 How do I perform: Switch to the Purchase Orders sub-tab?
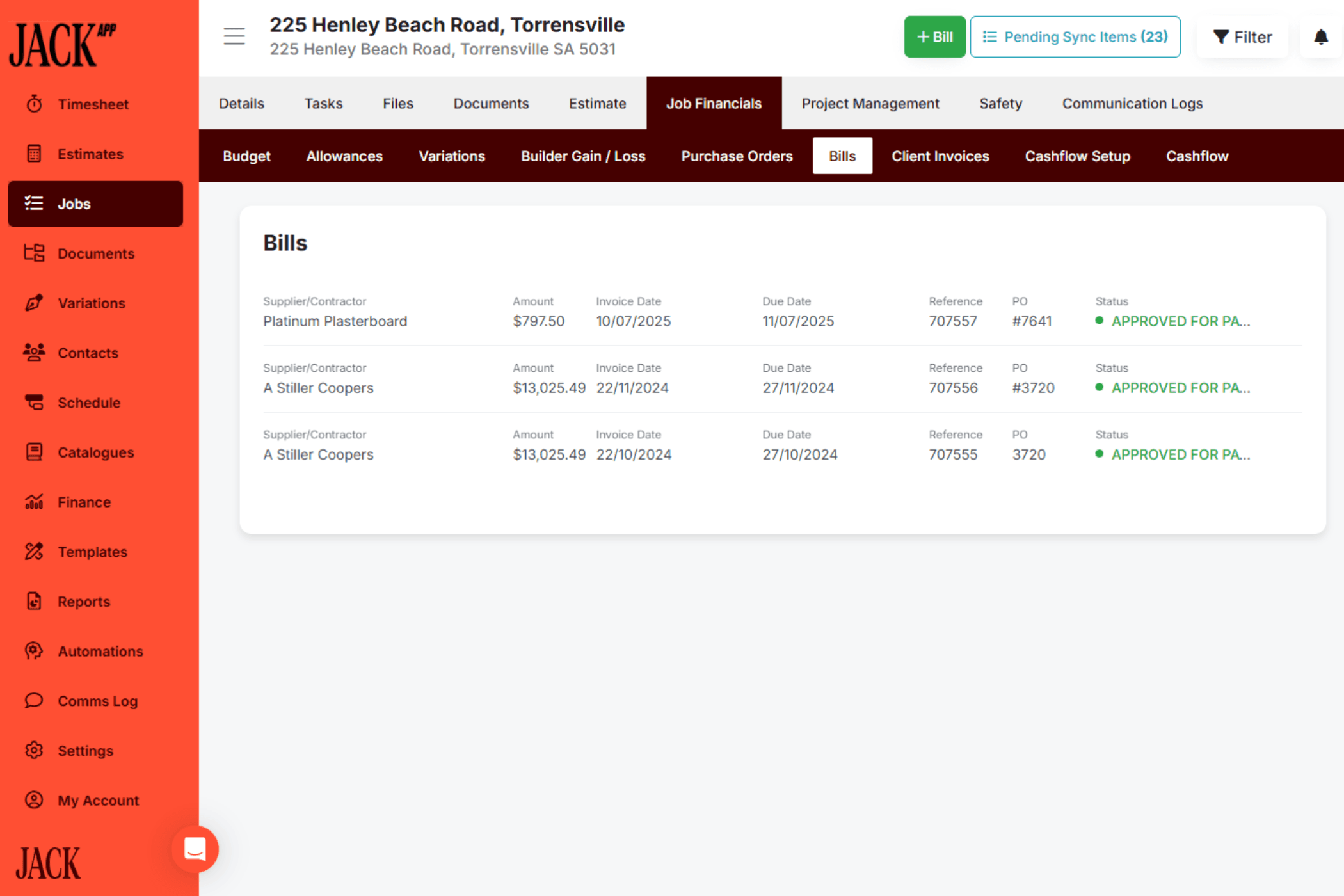click(x=737, y=156)
